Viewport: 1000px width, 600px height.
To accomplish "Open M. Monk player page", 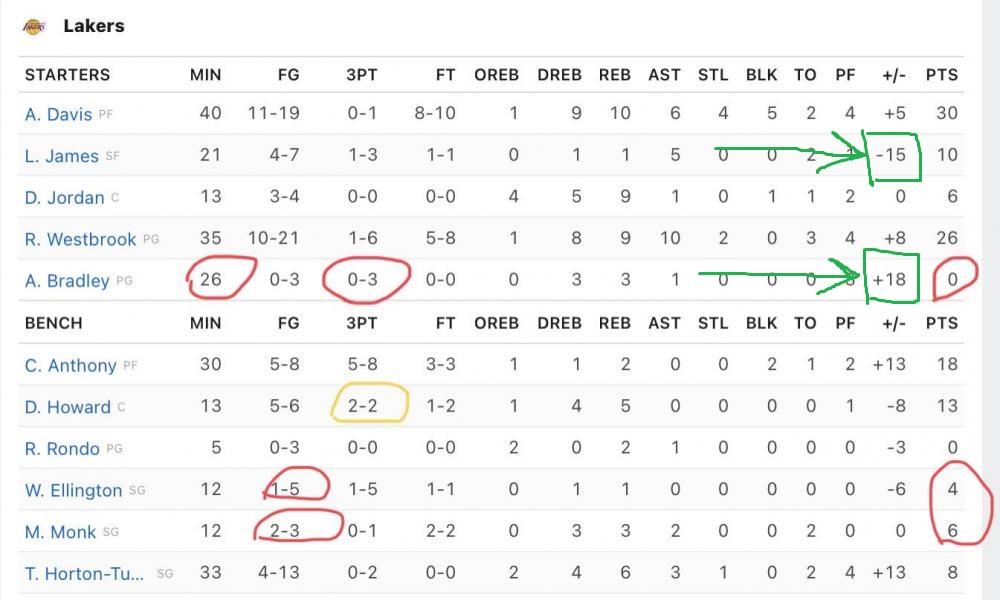I will click(60, 532).
